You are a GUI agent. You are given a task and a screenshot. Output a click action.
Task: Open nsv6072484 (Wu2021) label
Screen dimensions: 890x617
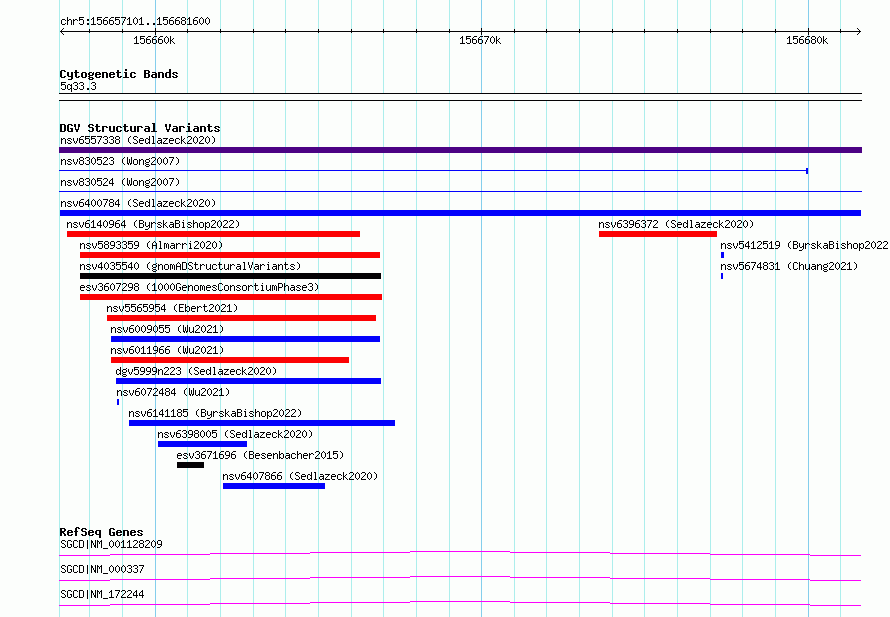click(173, 392)
